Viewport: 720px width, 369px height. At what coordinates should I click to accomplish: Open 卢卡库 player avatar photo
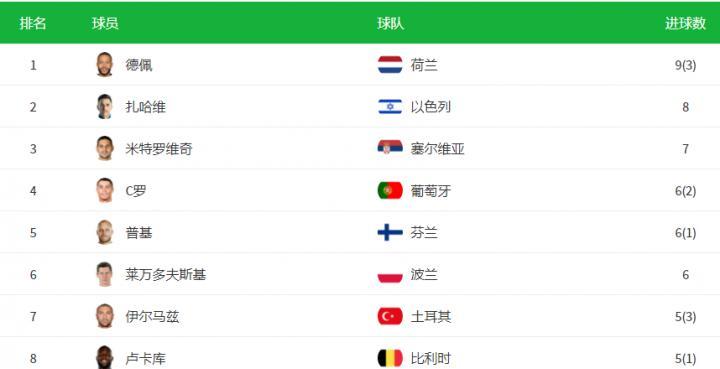[105, 357]
